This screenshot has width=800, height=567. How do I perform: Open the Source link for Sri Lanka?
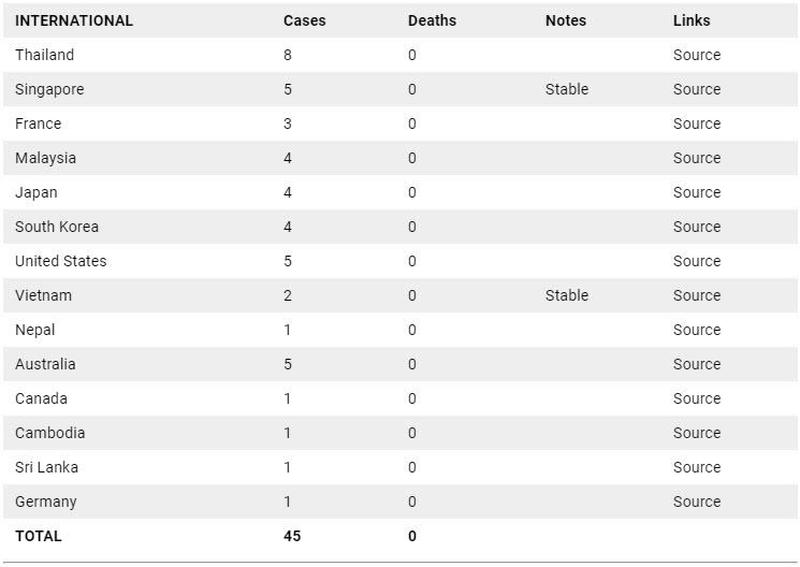[696, 467]
